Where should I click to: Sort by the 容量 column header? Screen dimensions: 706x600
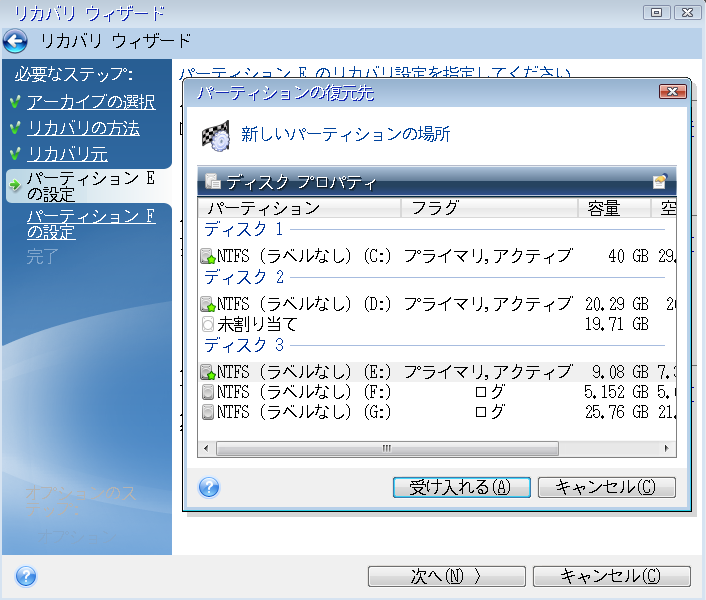point(613,208)
